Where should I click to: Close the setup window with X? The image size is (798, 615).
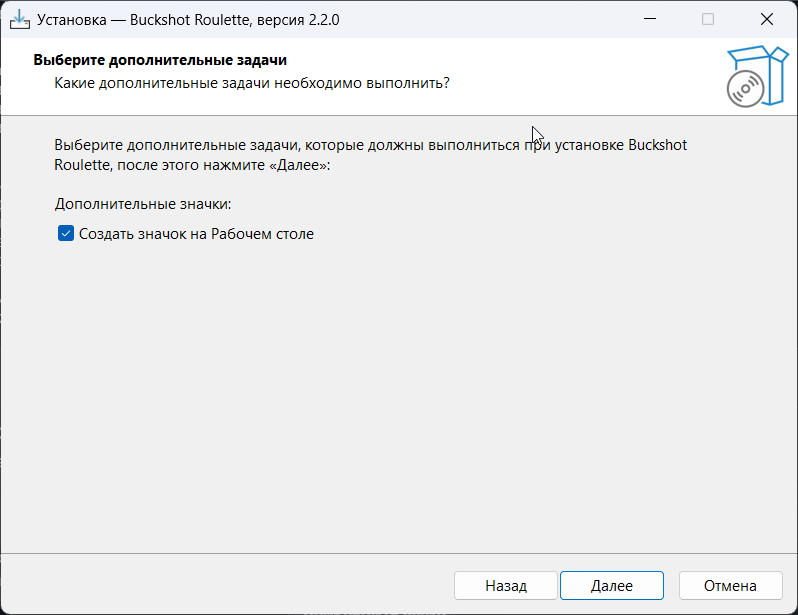(766, 19)
